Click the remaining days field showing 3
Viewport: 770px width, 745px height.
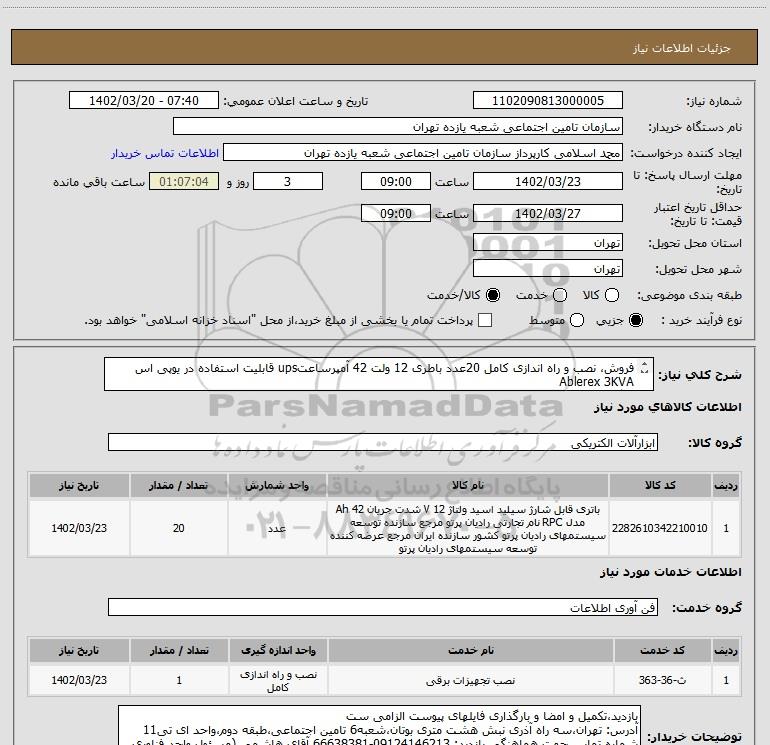(x=288, y=182)
